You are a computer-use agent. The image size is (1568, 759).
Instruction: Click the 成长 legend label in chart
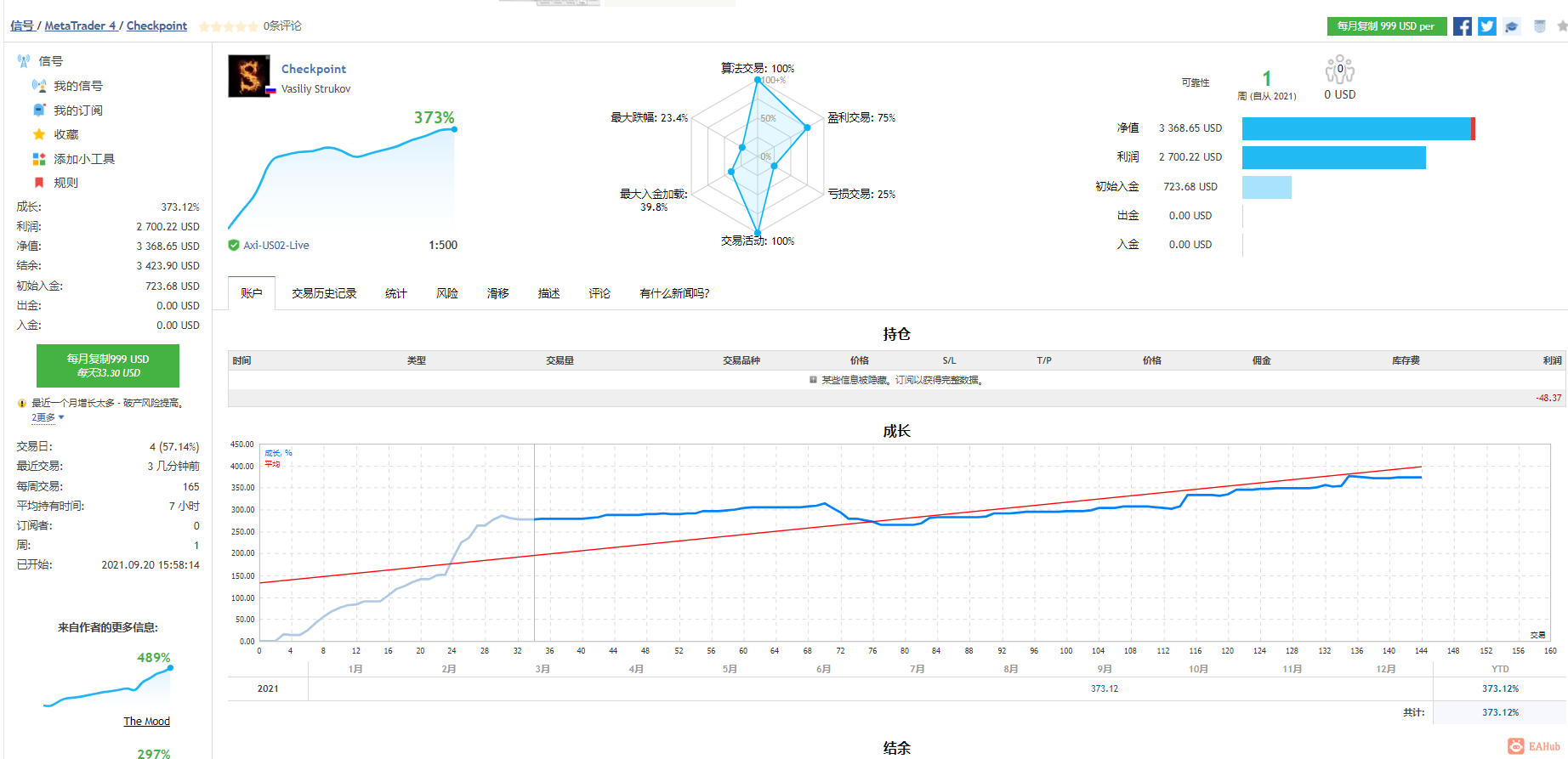[x=278, y=453]
